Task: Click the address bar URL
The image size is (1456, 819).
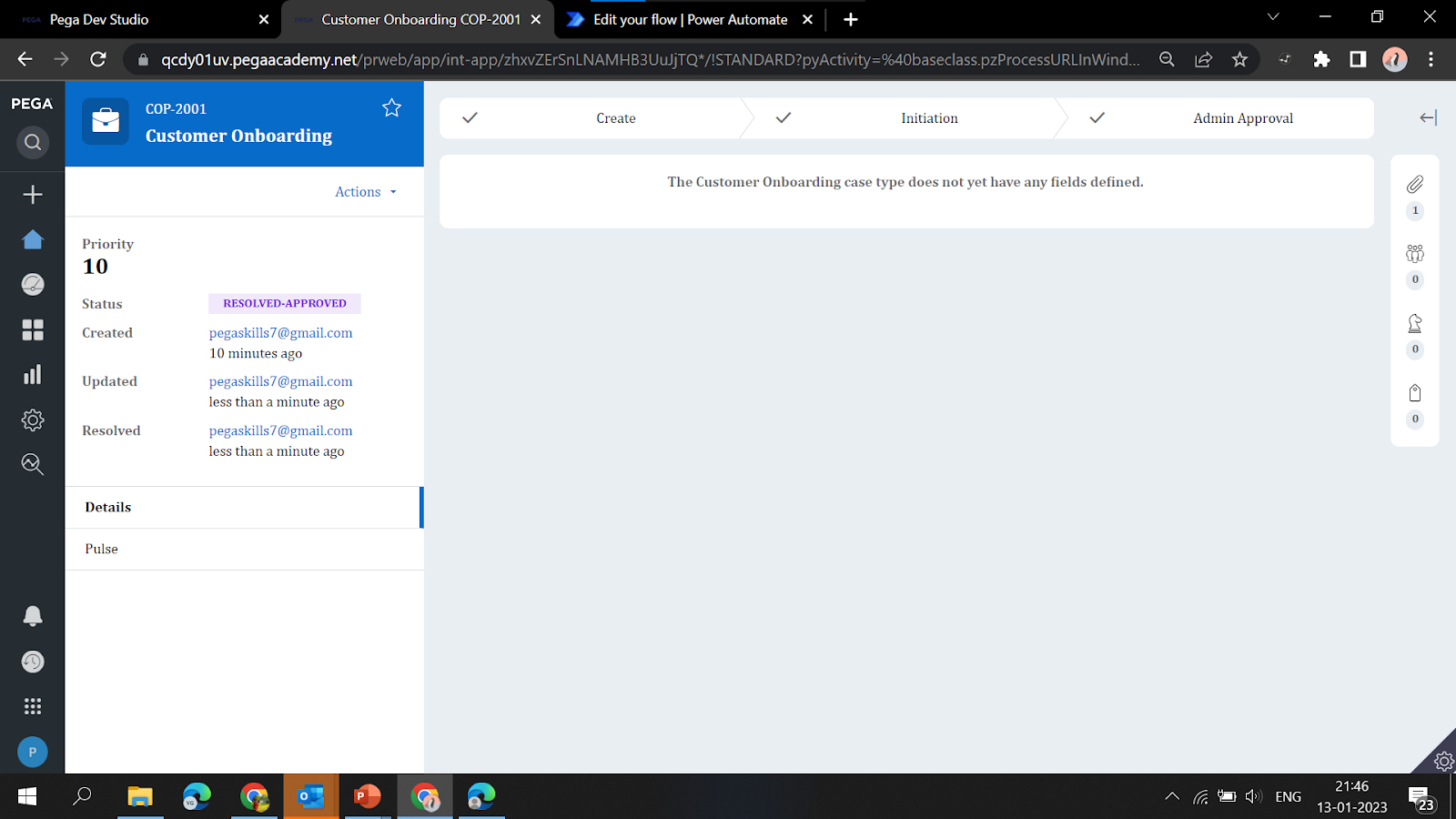Action: [x=650, y=59]
